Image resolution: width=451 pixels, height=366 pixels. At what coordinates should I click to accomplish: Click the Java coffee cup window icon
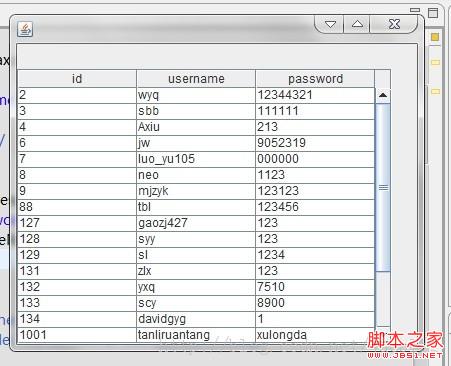click(25, 29)
